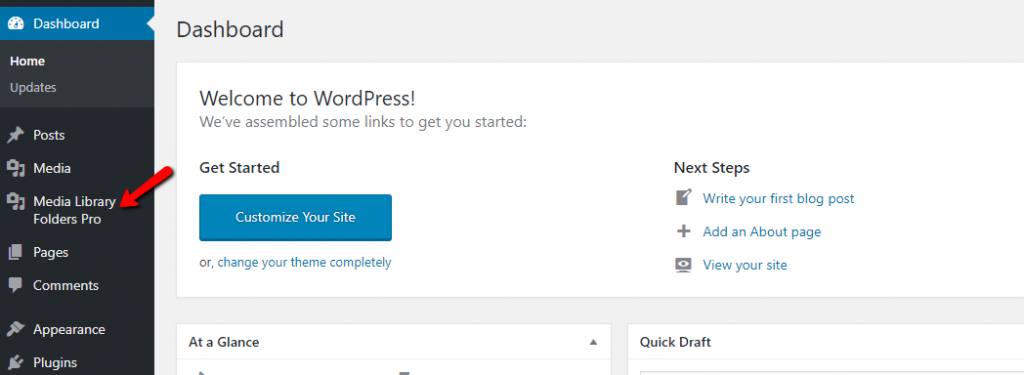Select the Home submenu item
Image resolution: width=1024 pixels, height=375 pixels.
pos(27,61)
